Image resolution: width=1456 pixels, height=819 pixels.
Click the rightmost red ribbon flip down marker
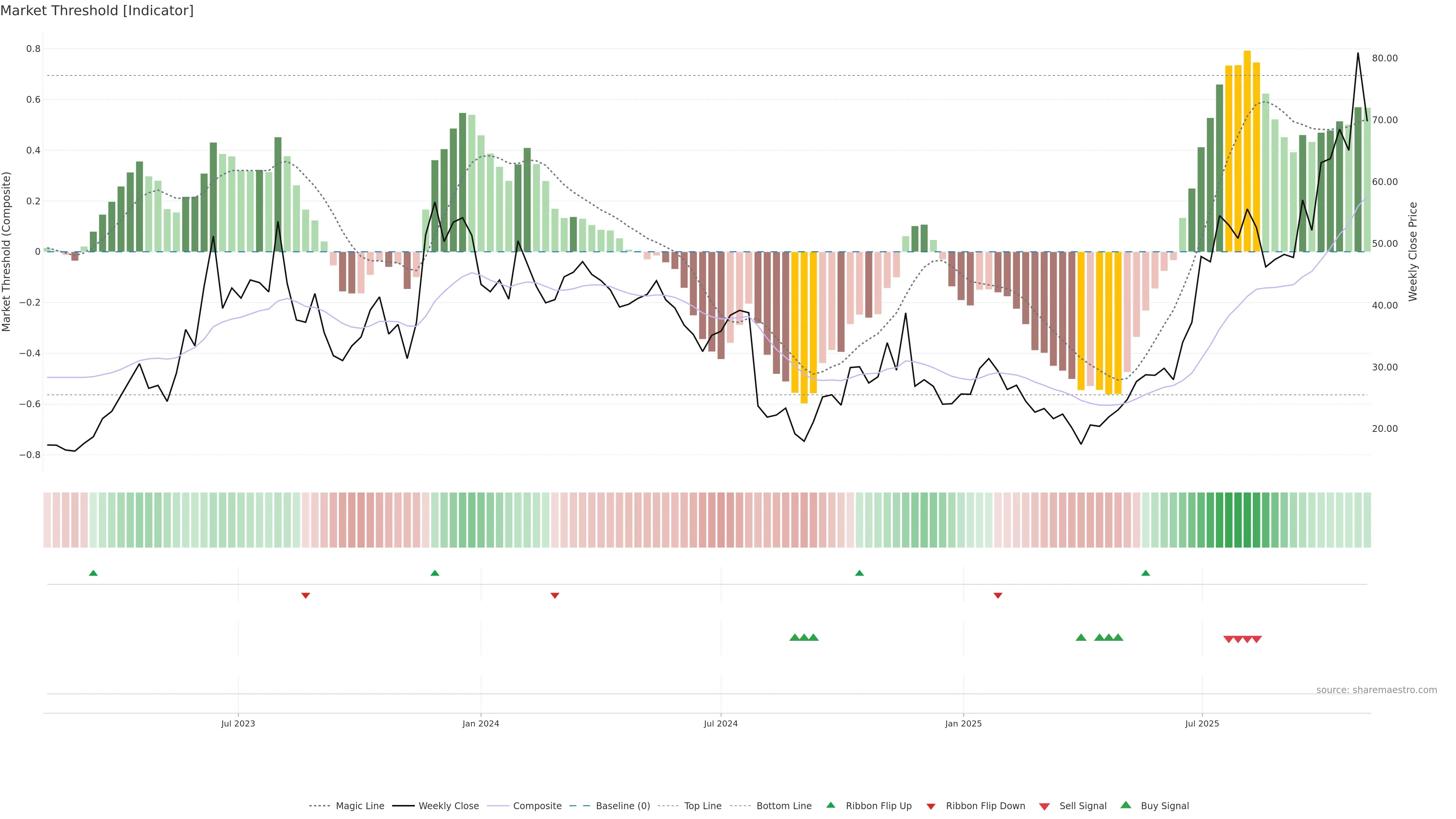[x=998, y=595]
